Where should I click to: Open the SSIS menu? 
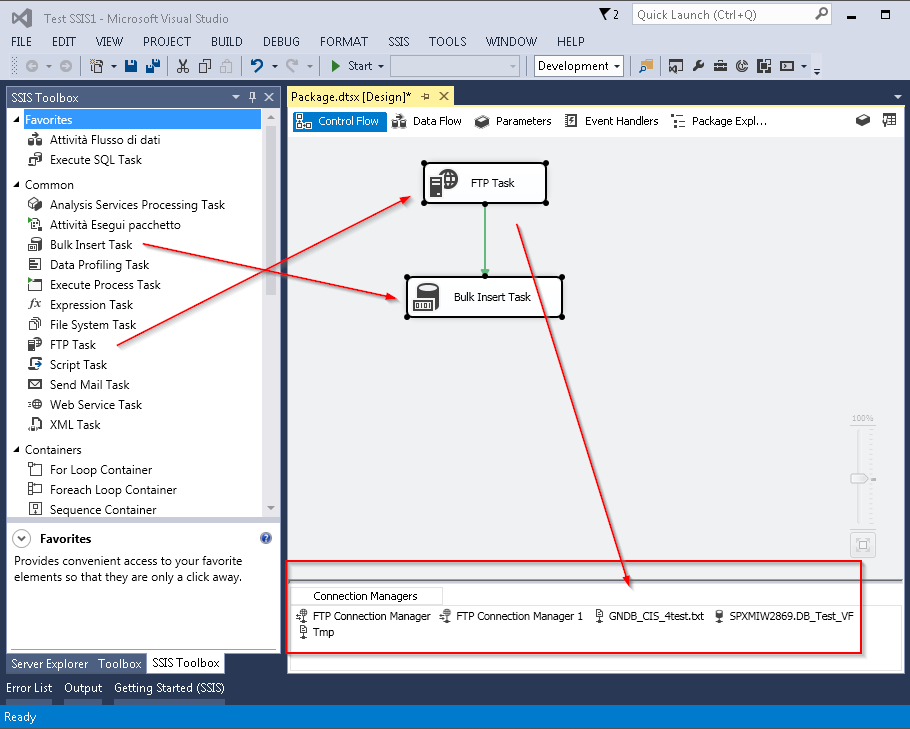[398, 41]
